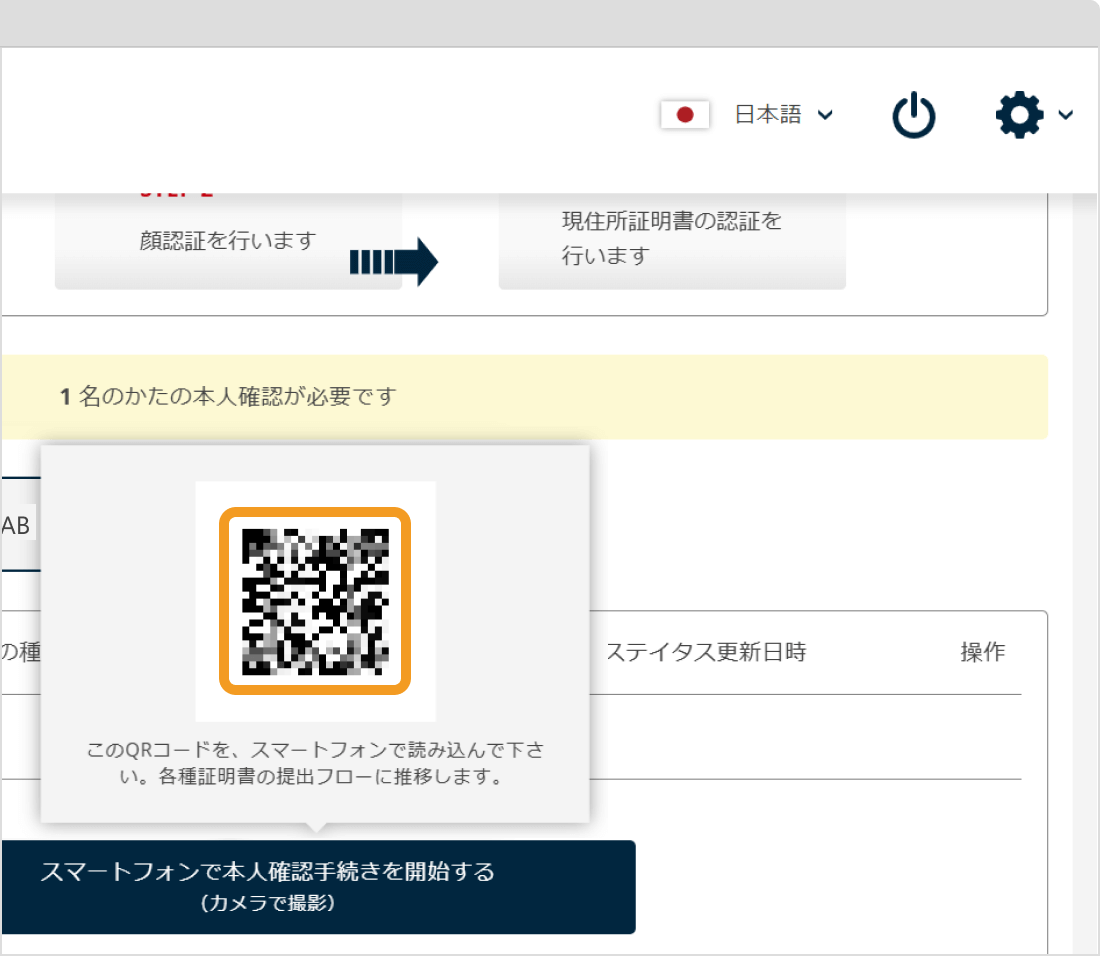Click the QR code image

pyautogui.click(x=315, y=600)
